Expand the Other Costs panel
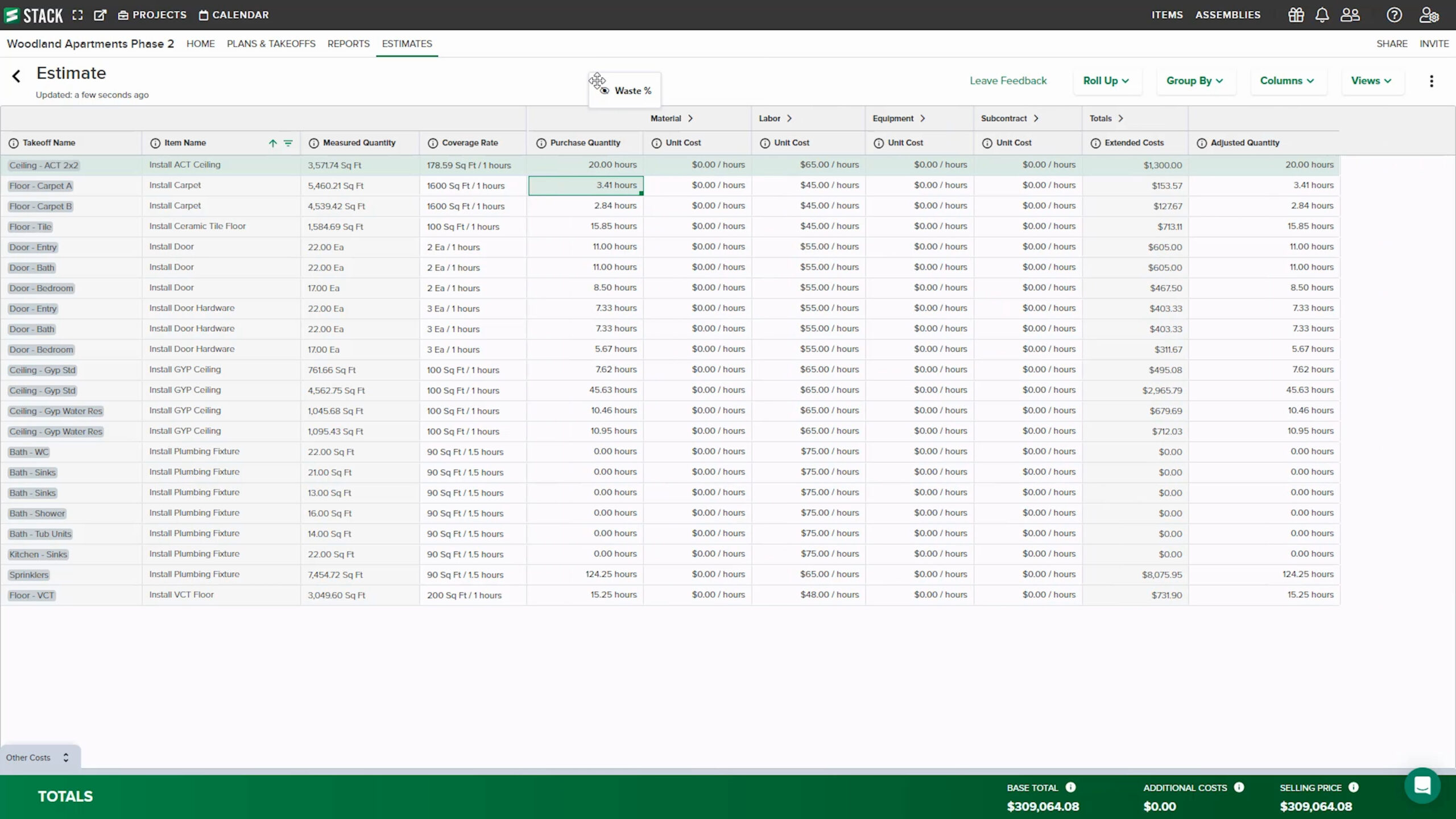Screen dimensions: 1456x819 tap(65, 757)
